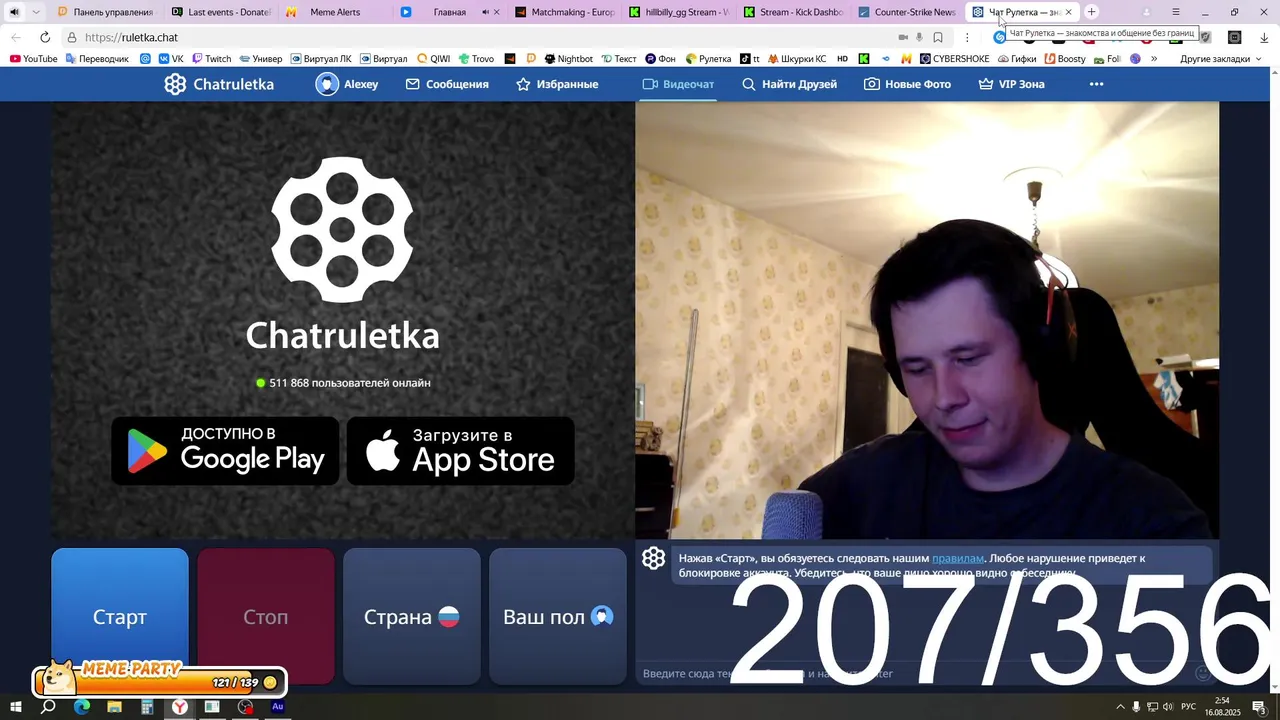
Task: Open the Alexey profile avatar
Action: (x=327, y=84)
